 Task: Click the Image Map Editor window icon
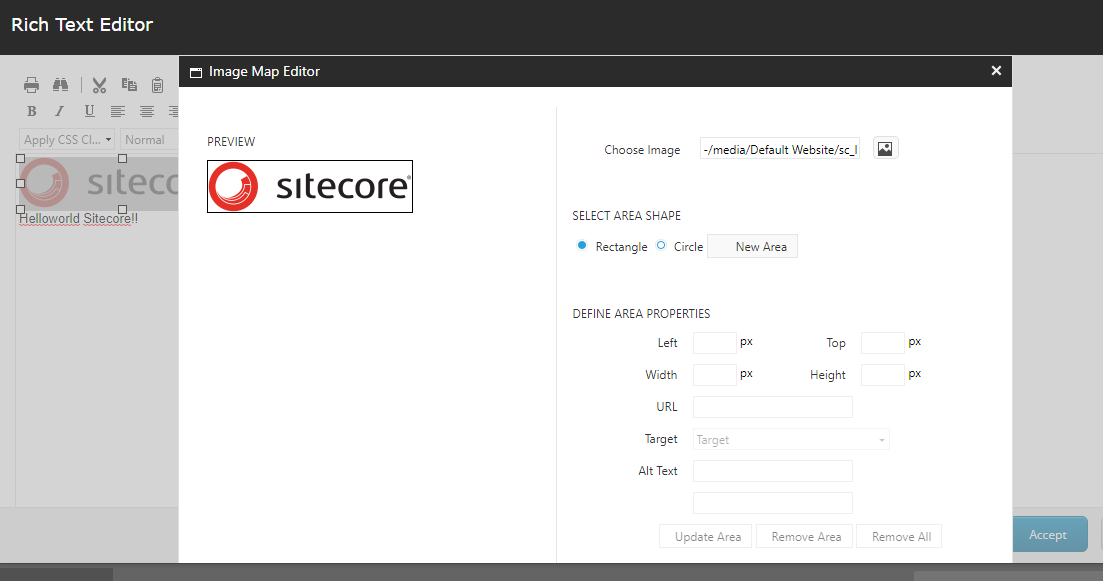[196, 72]
